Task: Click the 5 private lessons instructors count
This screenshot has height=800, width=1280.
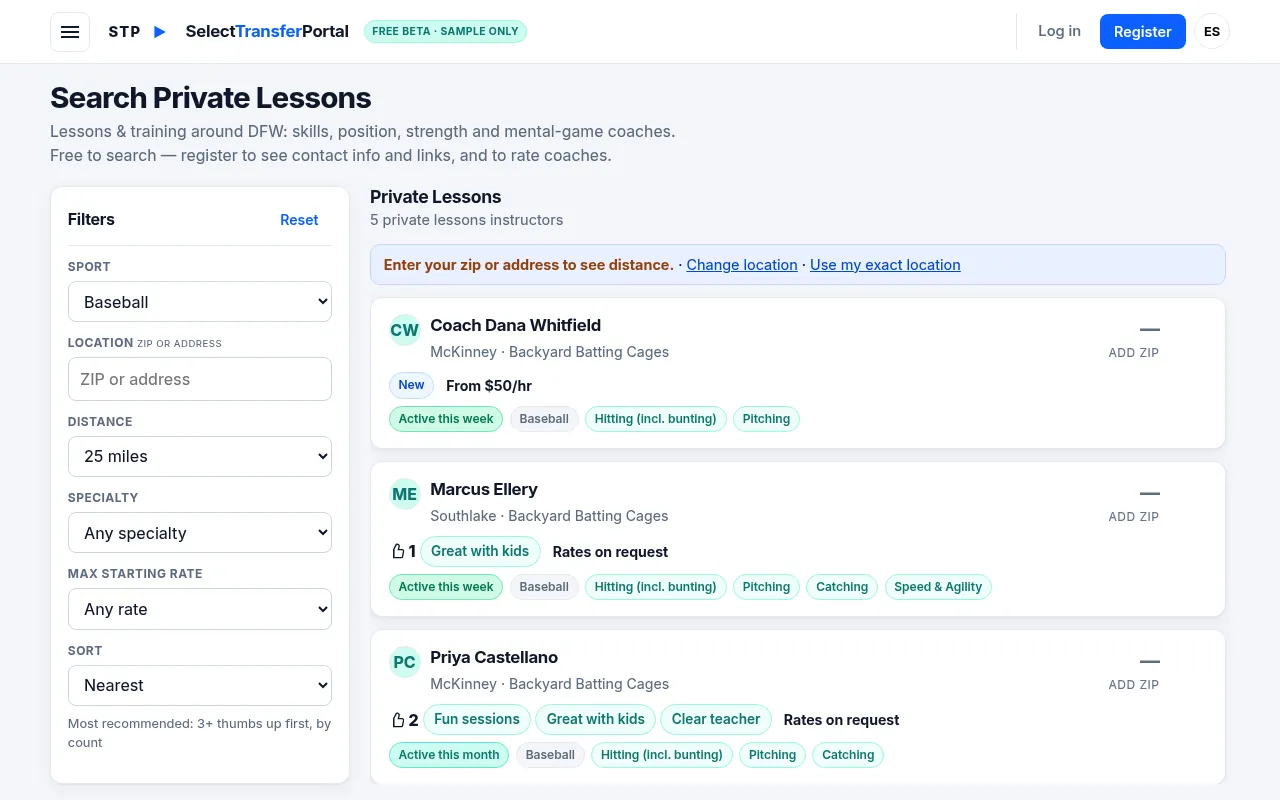Action: 466,220
